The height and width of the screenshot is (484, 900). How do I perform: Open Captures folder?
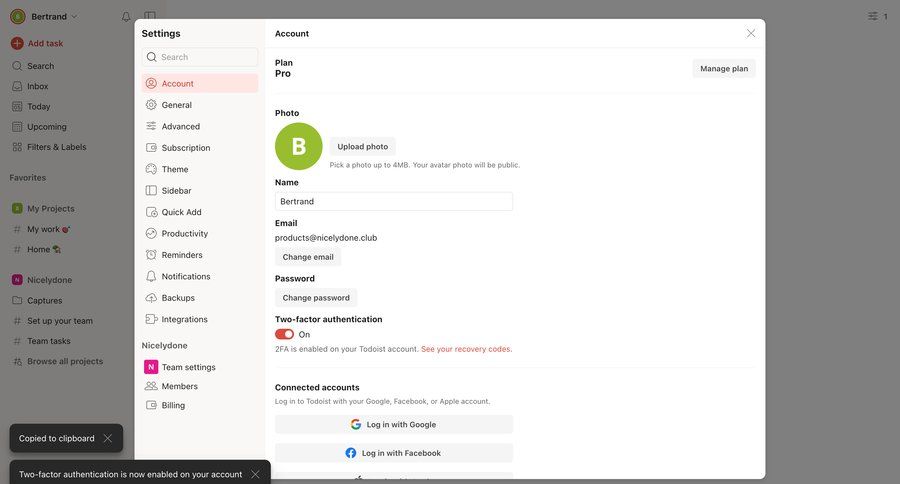[44, 300]
